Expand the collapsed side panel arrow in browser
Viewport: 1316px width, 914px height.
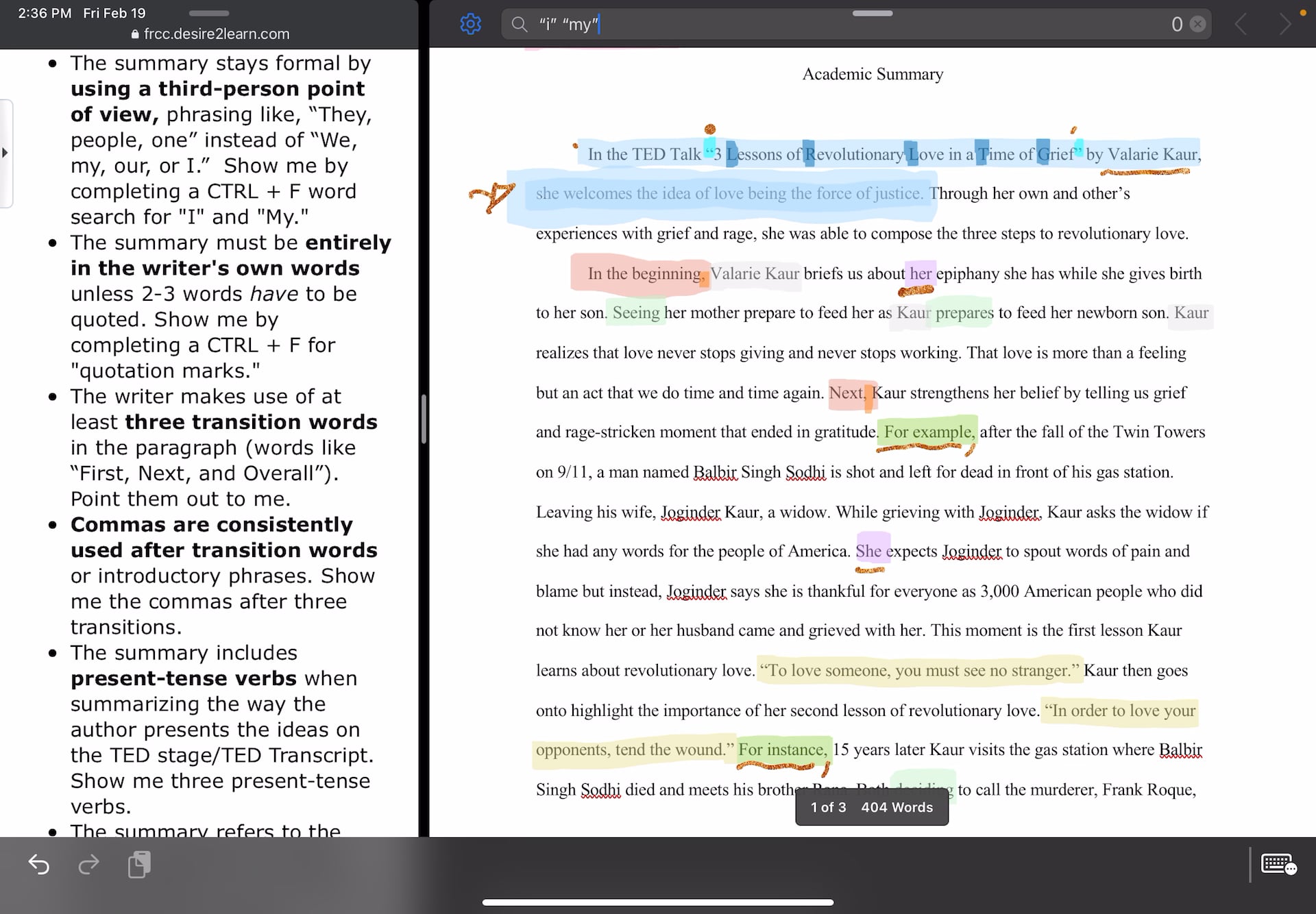pyautogui.click(x=5, y=152)
